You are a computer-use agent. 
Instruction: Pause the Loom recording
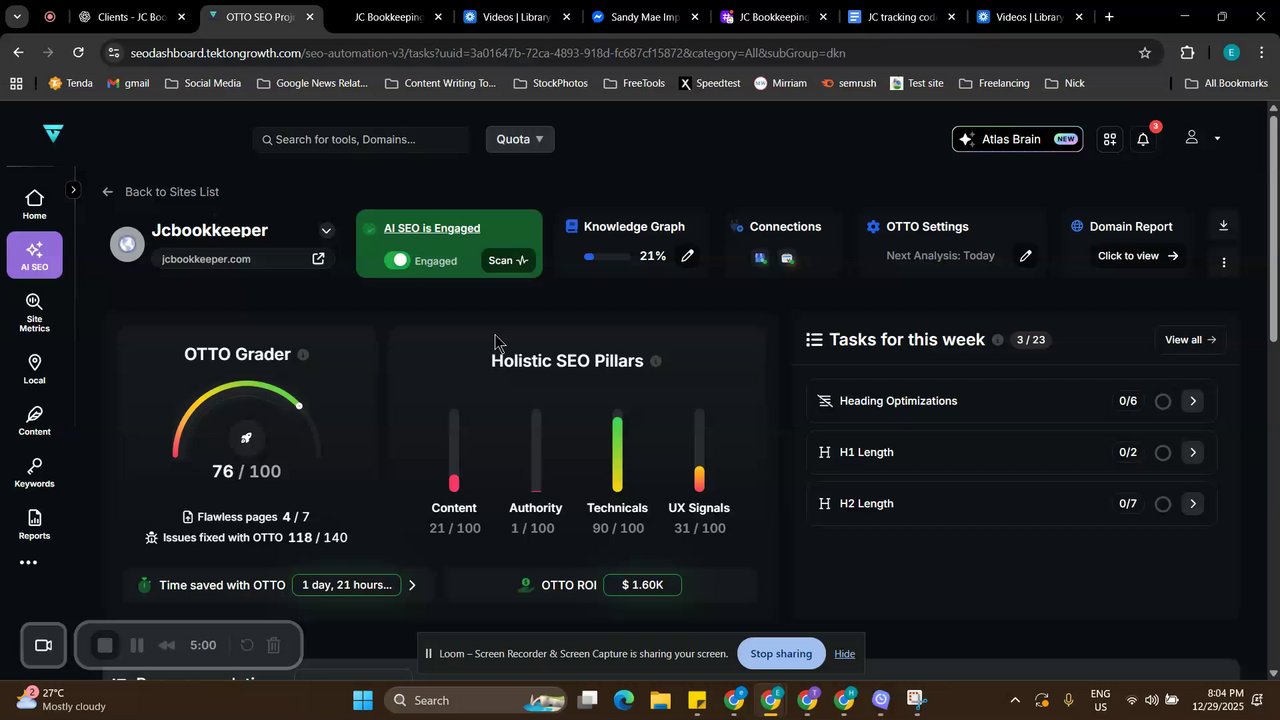click(138, 645)
